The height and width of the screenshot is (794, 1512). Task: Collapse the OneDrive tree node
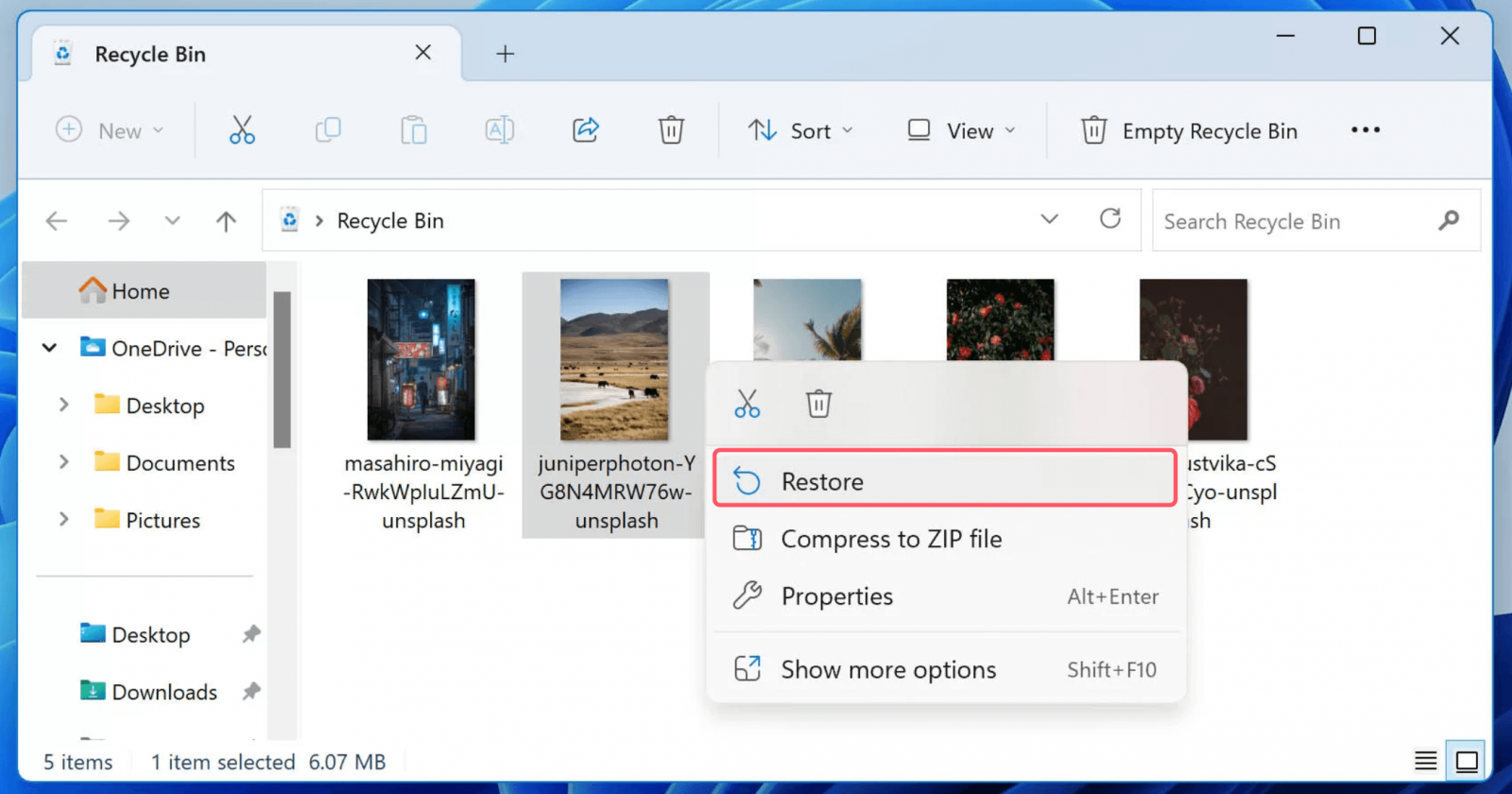click(50, 348)
